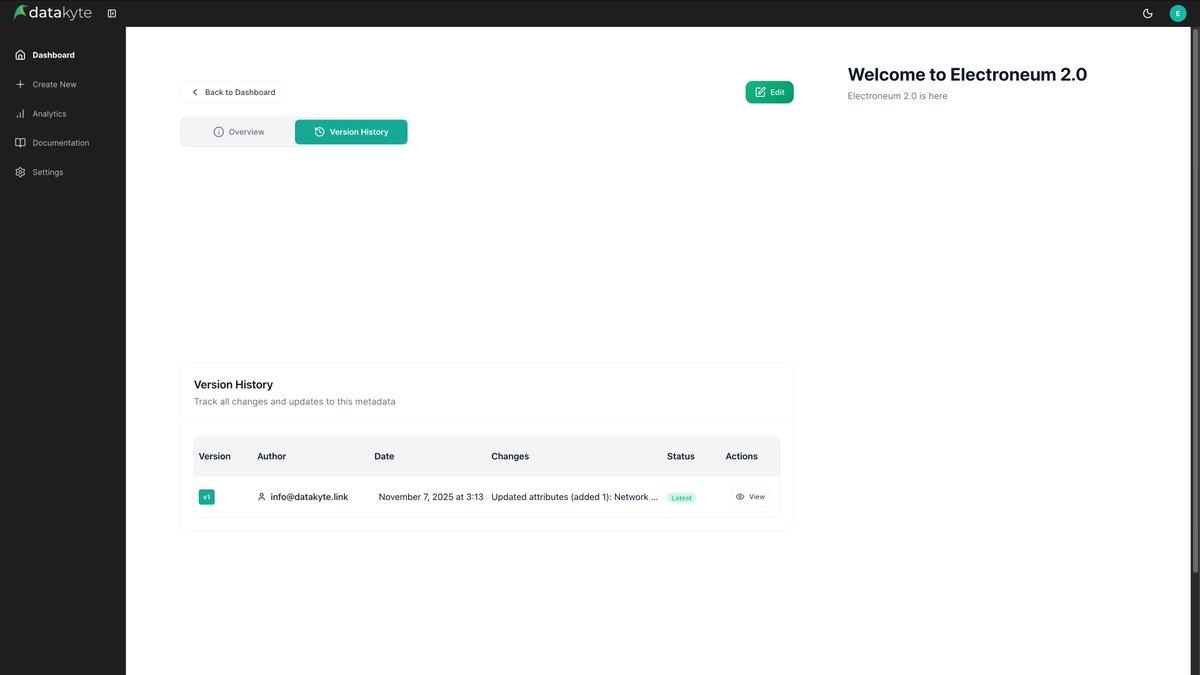Click the Status column header
Image resolution: width=1200 pixels, height=675 pixels.
(681, 456)
